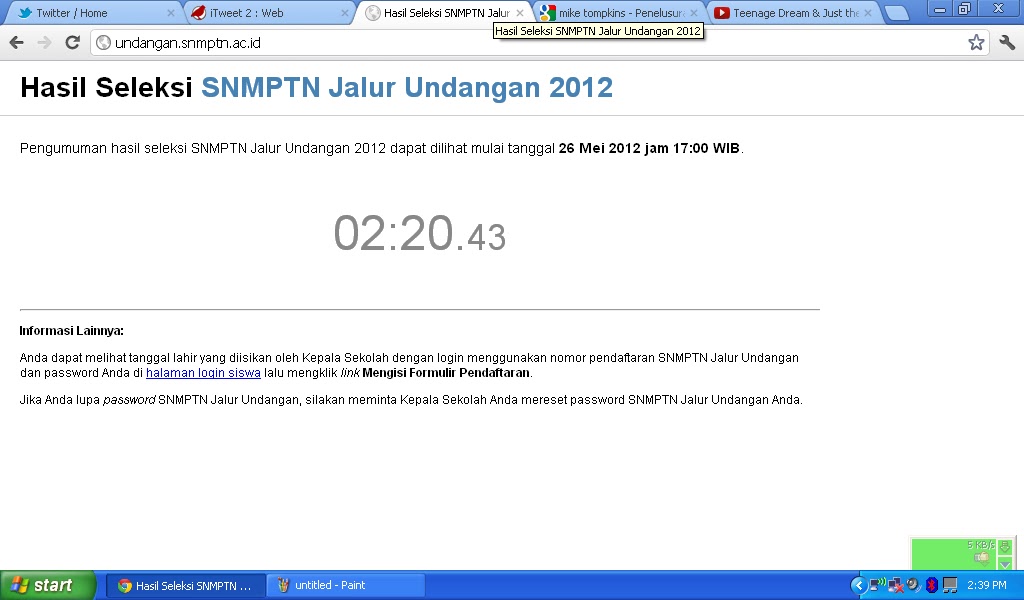Viewport: 1024px width, 600px height.
Task: Open the Windows Start menu
Action: pos(47,585)
